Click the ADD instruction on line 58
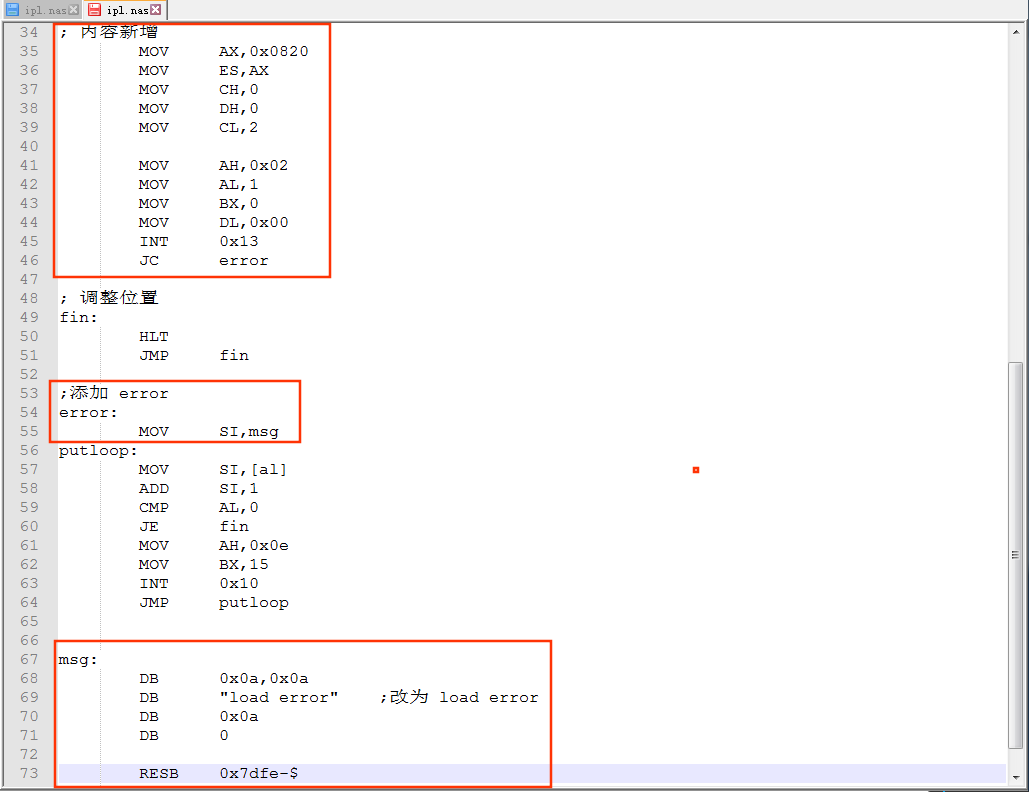This screenshot has width=1029, height=792. click(154, 489)
